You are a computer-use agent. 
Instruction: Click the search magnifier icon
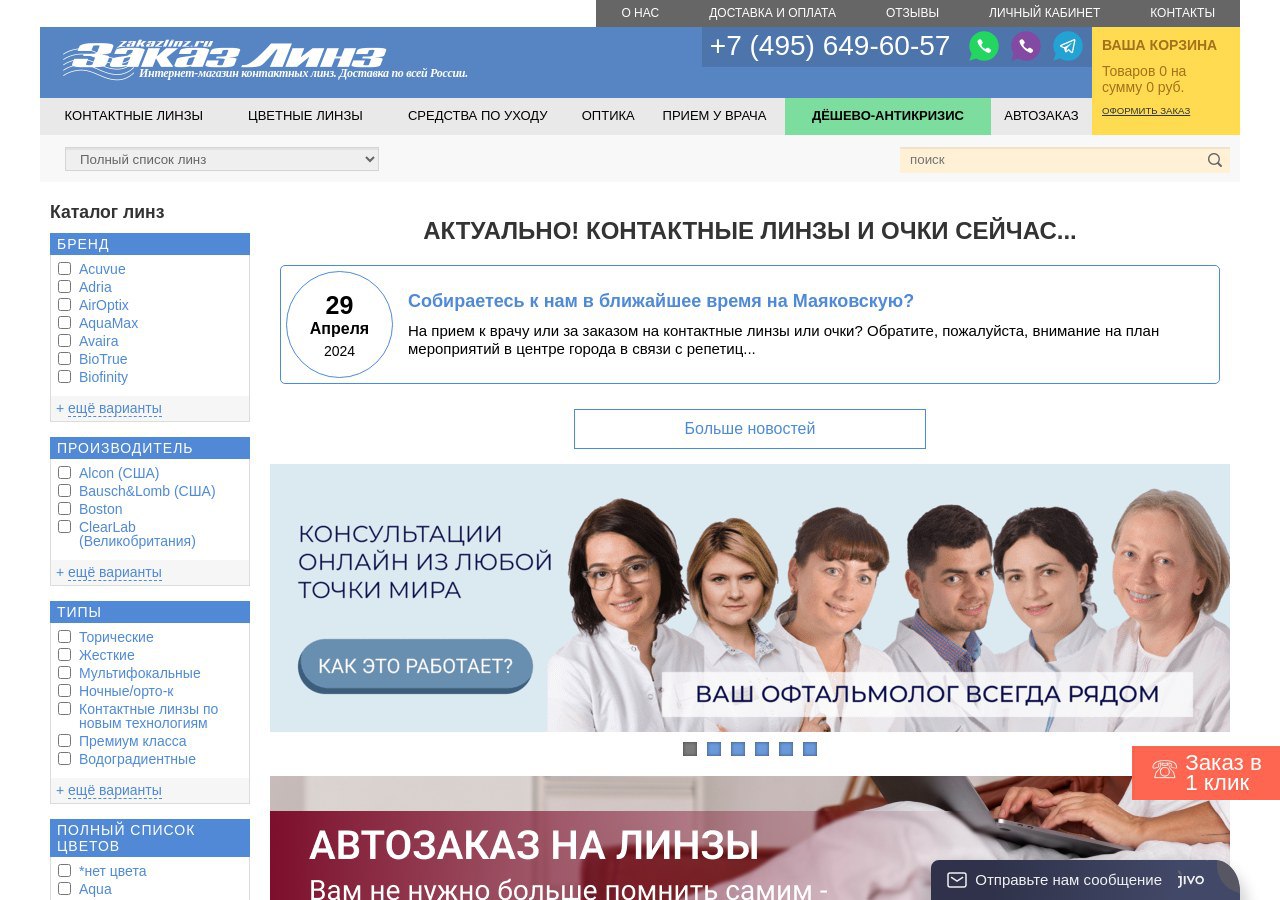click(x=1214, y=160)
